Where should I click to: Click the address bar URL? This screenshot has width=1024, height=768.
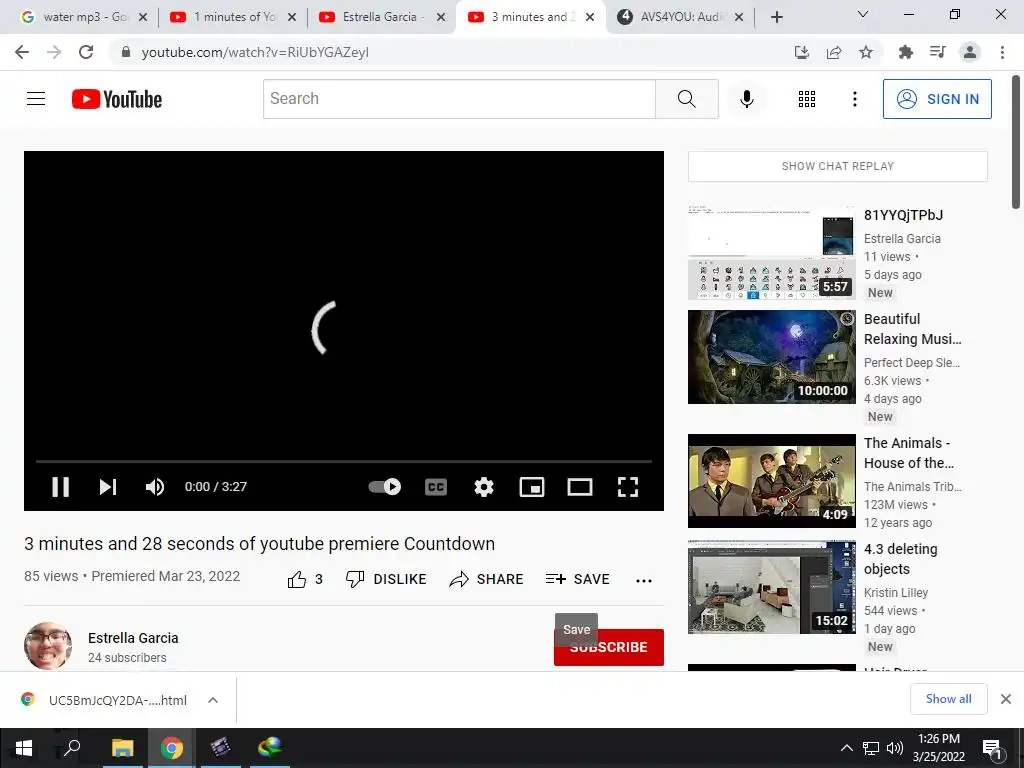(x=255, y=52)
